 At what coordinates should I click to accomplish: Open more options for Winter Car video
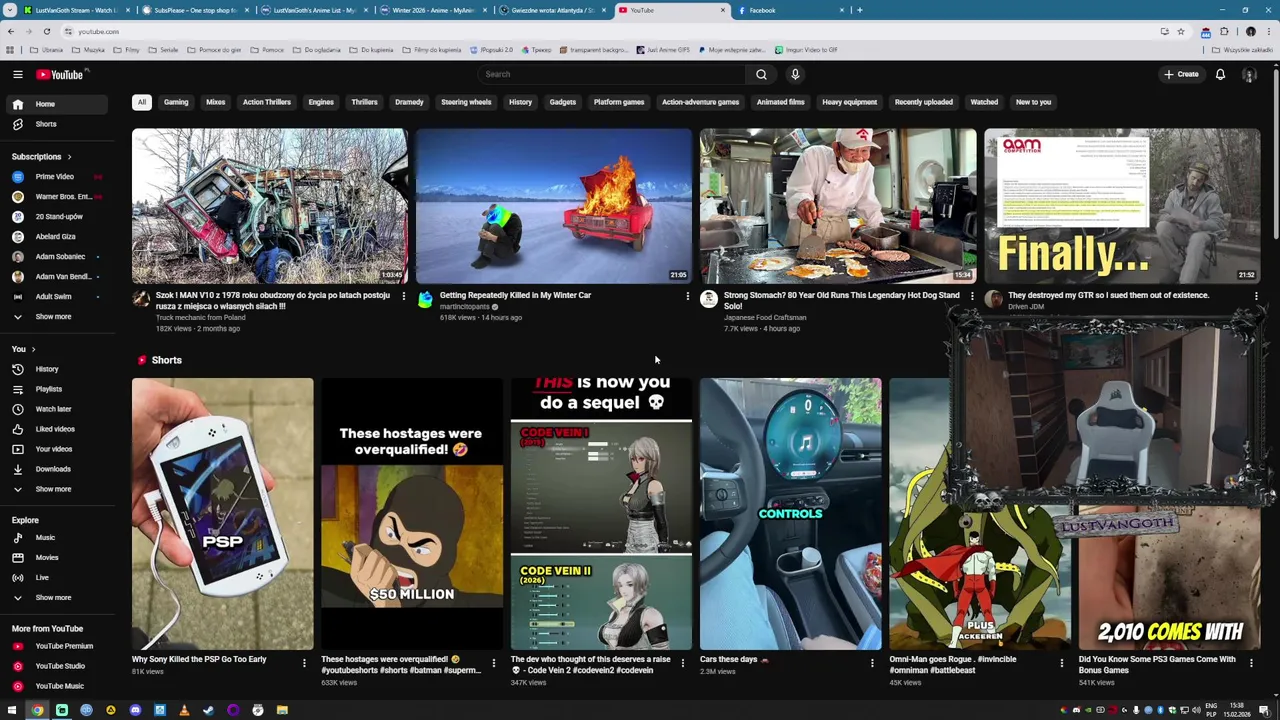pyautogui.click(x=687, y=296)
